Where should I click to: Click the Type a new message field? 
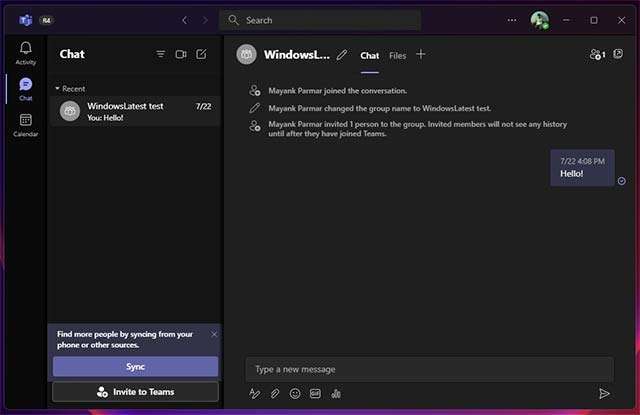pos(429,369)
